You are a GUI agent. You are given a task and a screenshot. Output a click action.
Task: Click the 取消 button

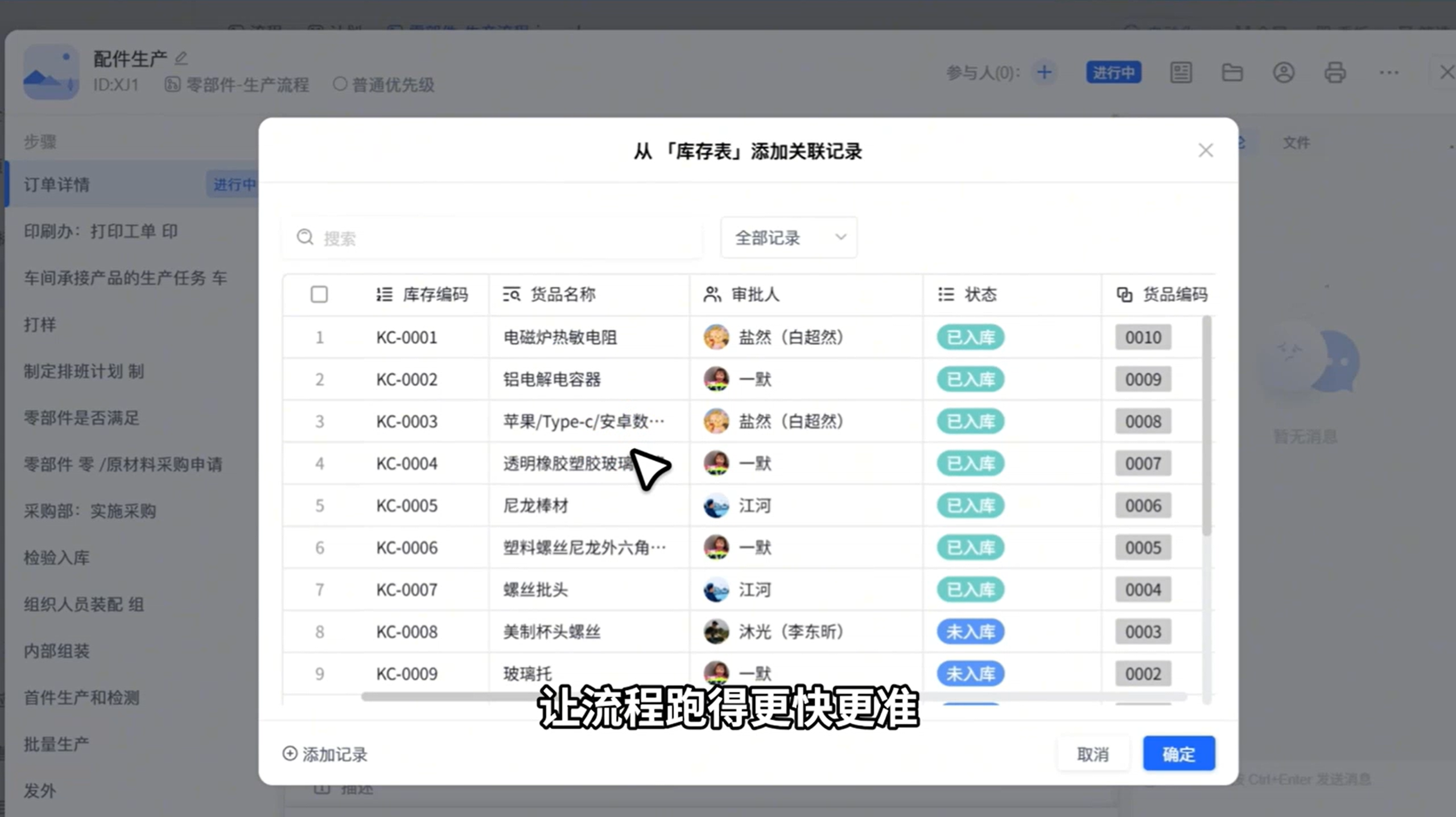(x=1093, y=754)
